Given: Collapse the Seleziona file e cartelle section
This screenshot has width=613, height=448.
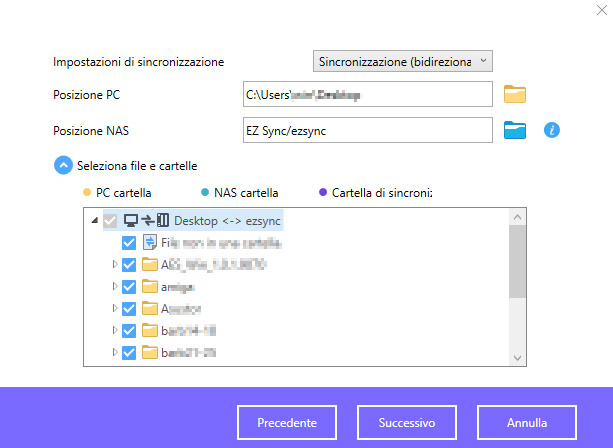Looking at the screenshot, I should point(62,165).
